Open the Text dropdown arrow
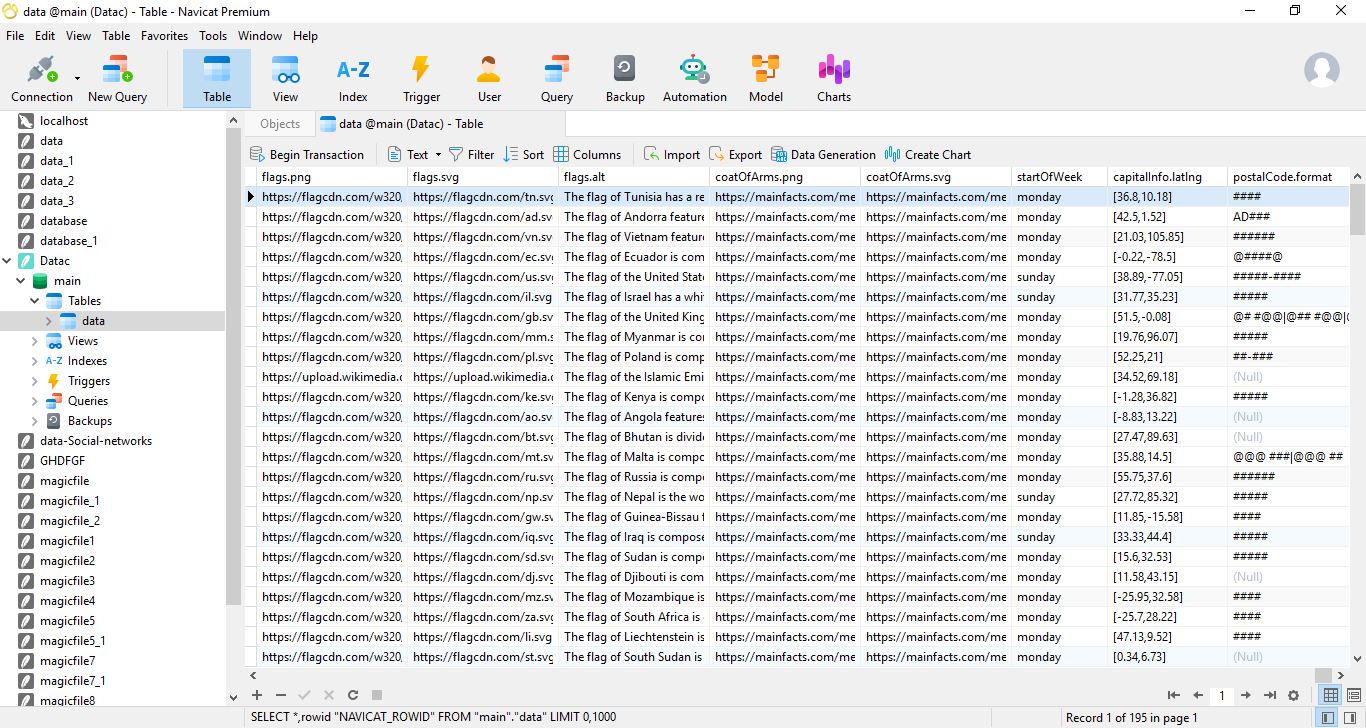The height and width of the screenshot is (728, 1366). tap(437, 155)
